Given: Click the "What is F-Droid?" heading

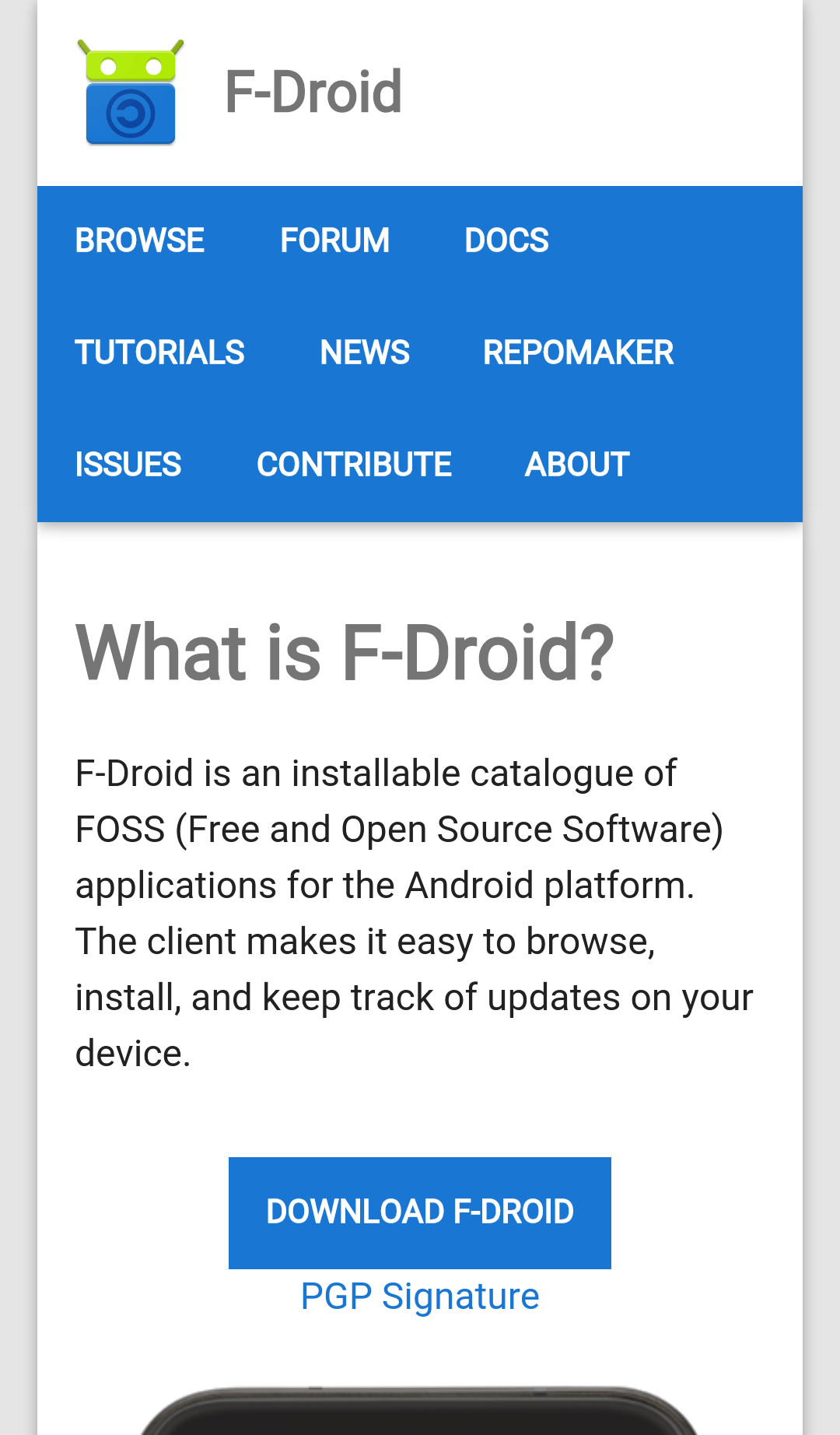Looking at the screenshot, I should tap(345, 652).
